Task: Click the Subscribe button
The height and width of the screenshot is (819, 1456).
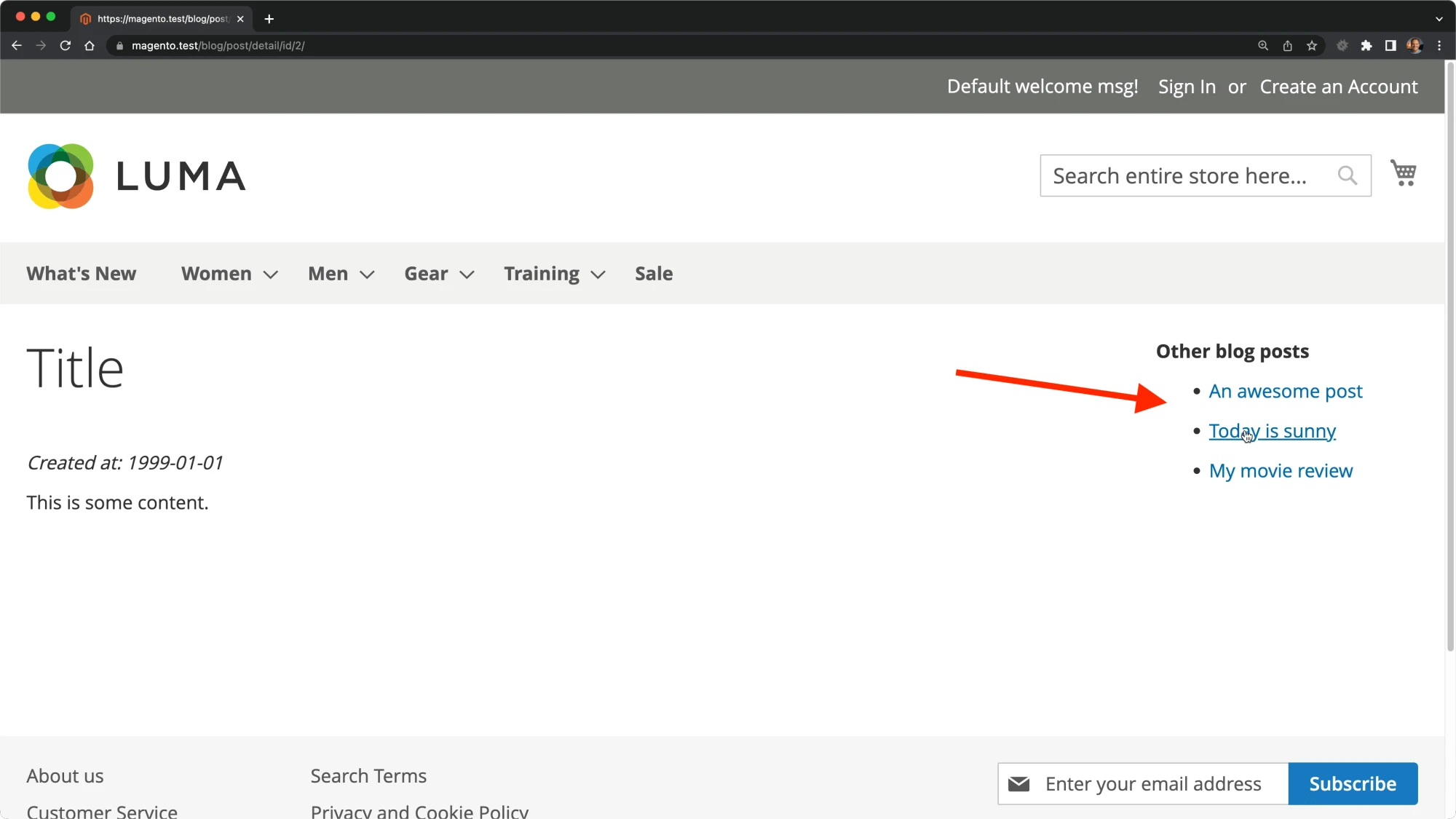Action: coord(1352,783)
